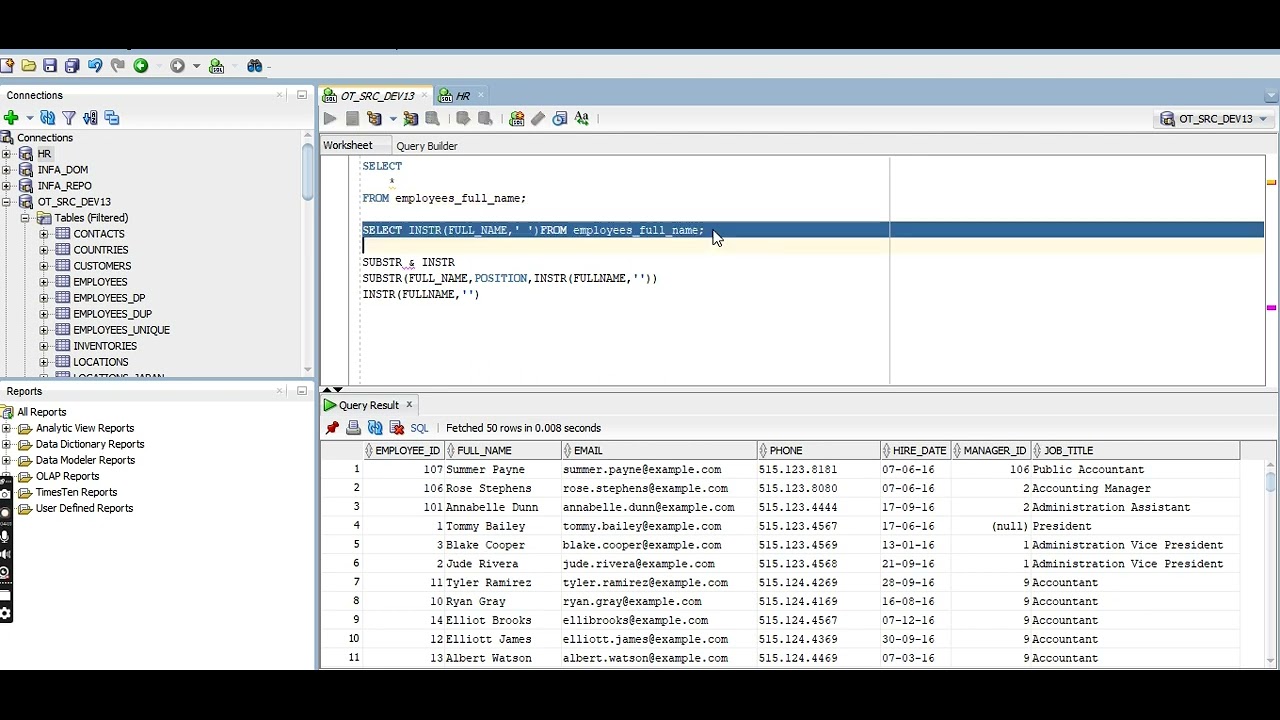
Task: Switch to the HR worksheet tab
Action: point(462,96)
